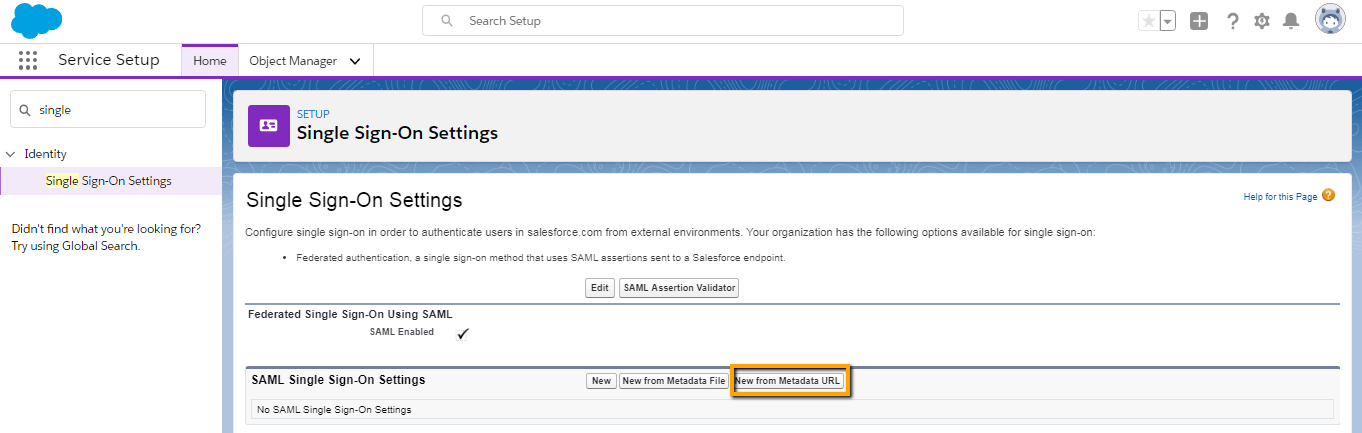1362x433 pixels.
Task: Switch to the Home tab
Action: (210, 60)
